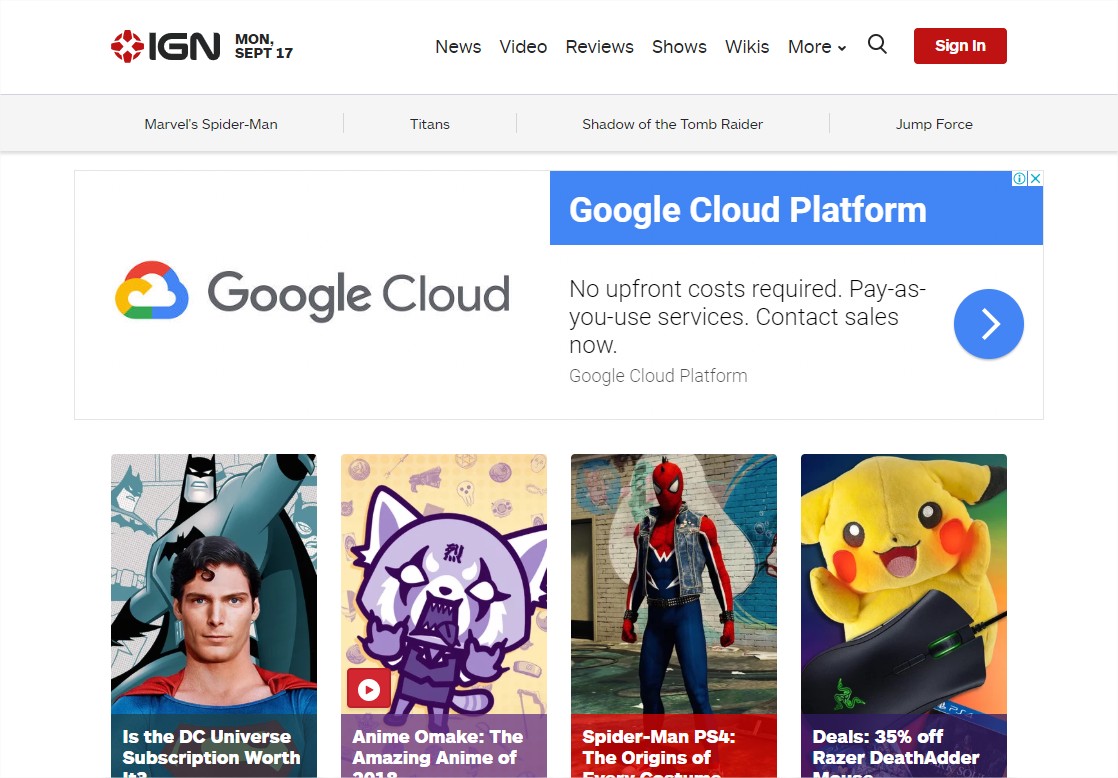
Task: Select Shows in the navigation
Action: pos(679,47)
